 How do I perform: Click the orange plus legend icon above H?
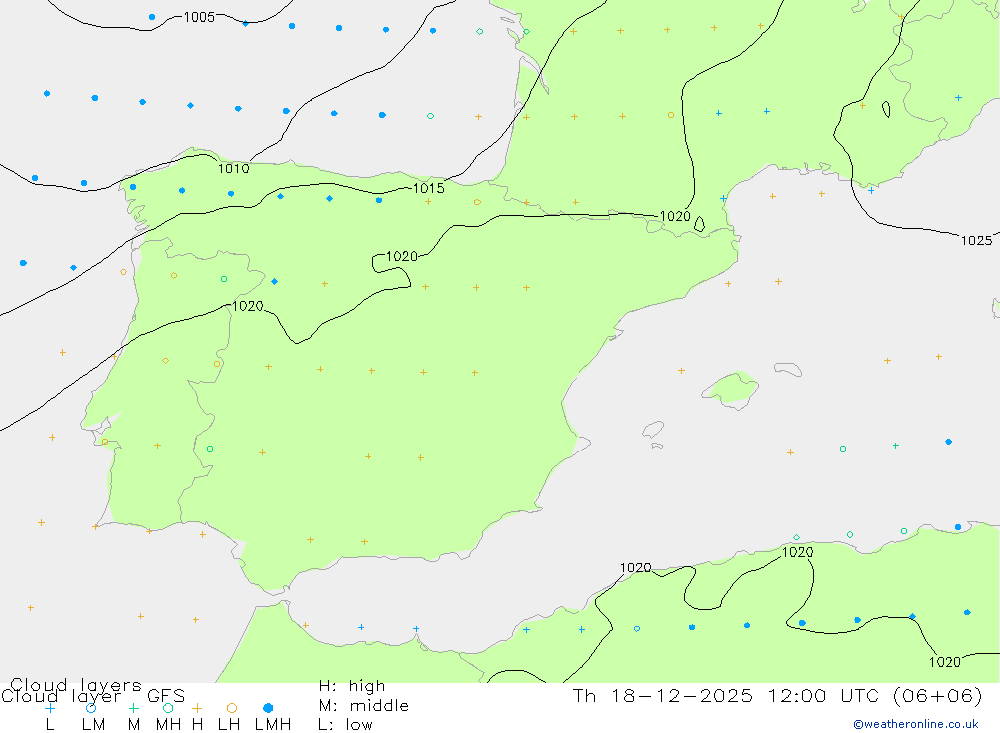(x=197, y=708)
